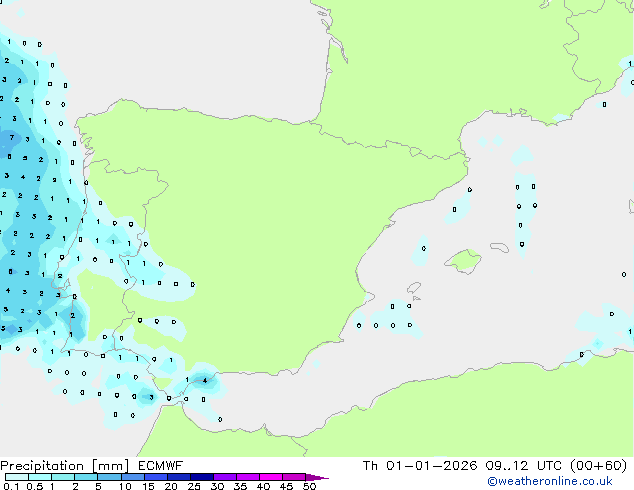Click the 25–30 mm darkest blue swatch
This screenshot has width=634, height=490.
pyautogui.click(x=201, y=477)
